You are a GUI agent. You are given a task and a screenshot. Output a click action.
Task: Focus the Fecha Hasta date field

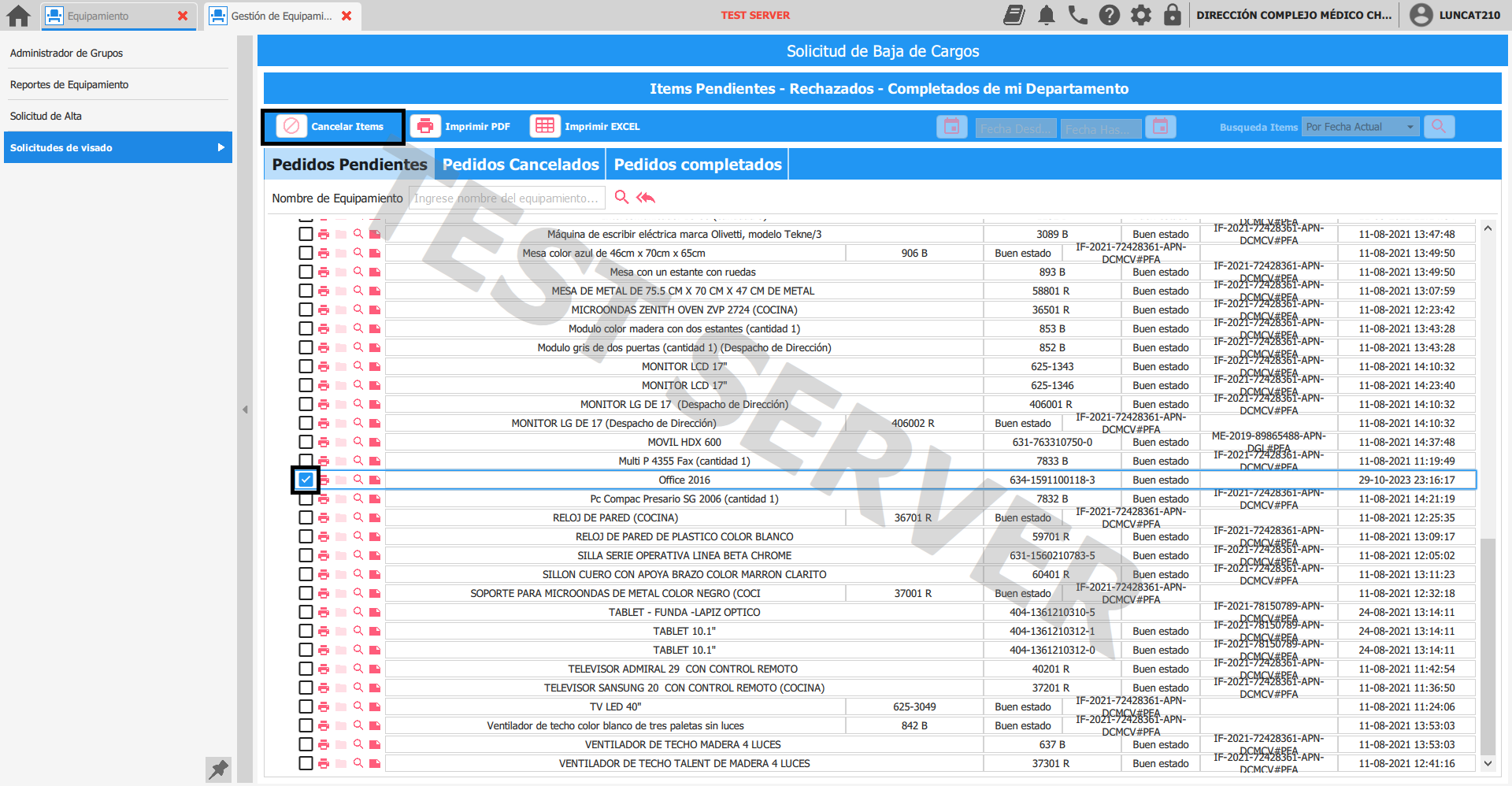coord(1101,128)
